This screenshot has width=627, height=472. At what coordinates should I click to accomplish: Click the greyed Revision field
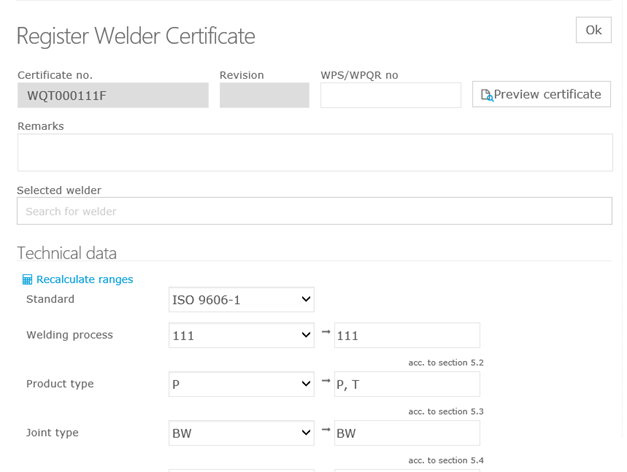coord(264,95)
